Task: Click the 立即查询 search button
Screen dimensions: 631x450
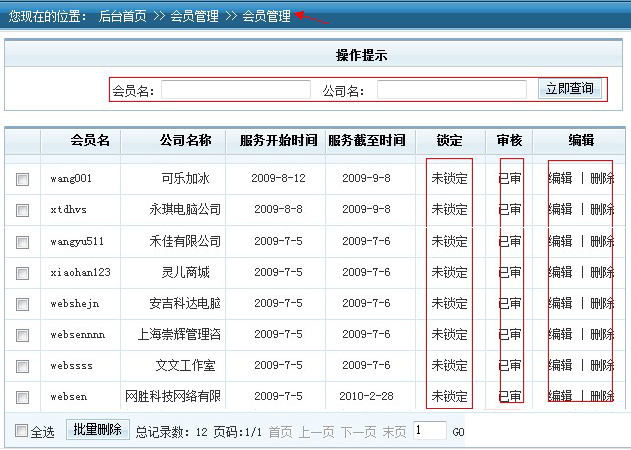Action: [x=569, y=89]
